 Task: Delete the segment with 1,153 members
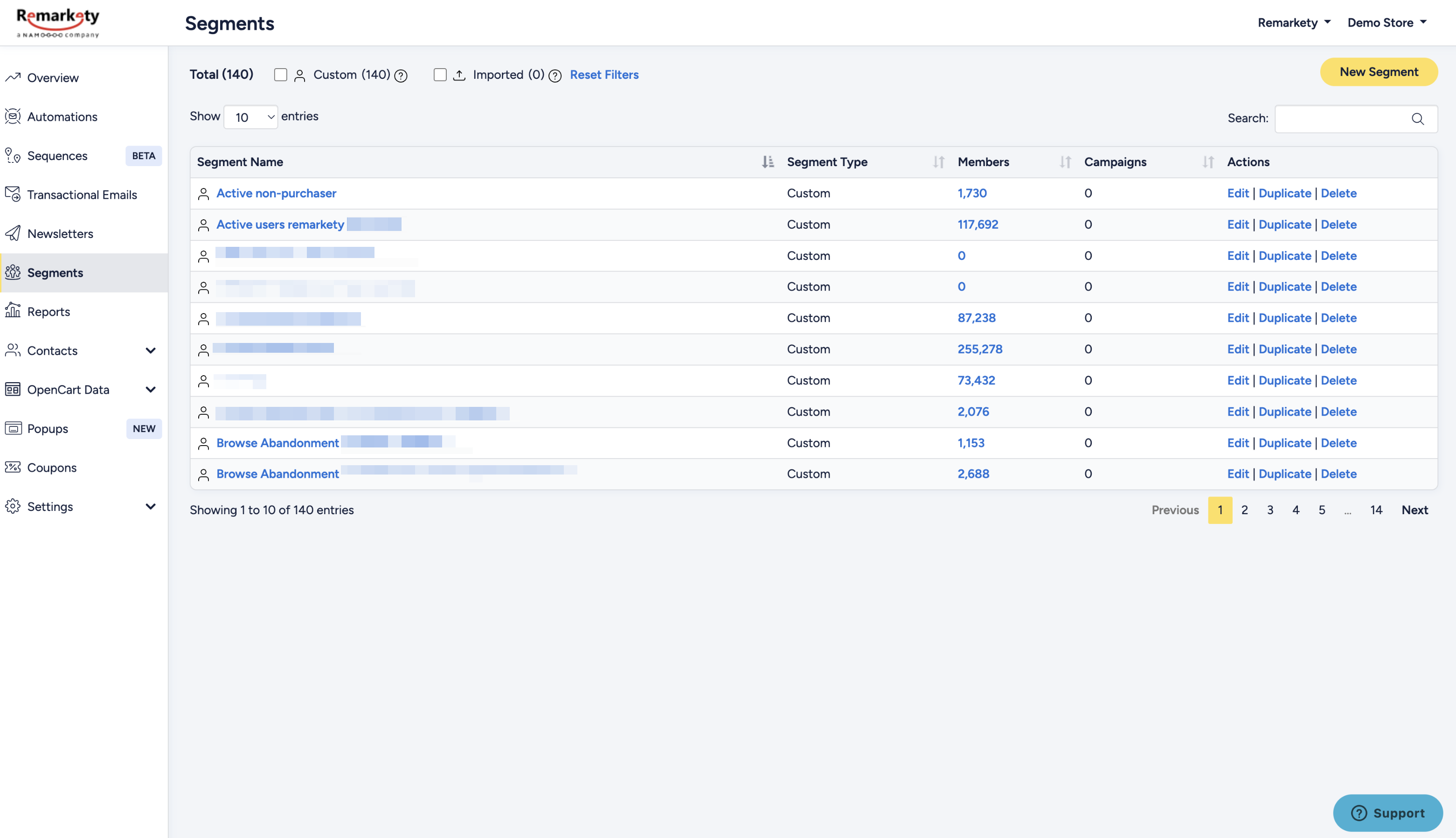1338,443
